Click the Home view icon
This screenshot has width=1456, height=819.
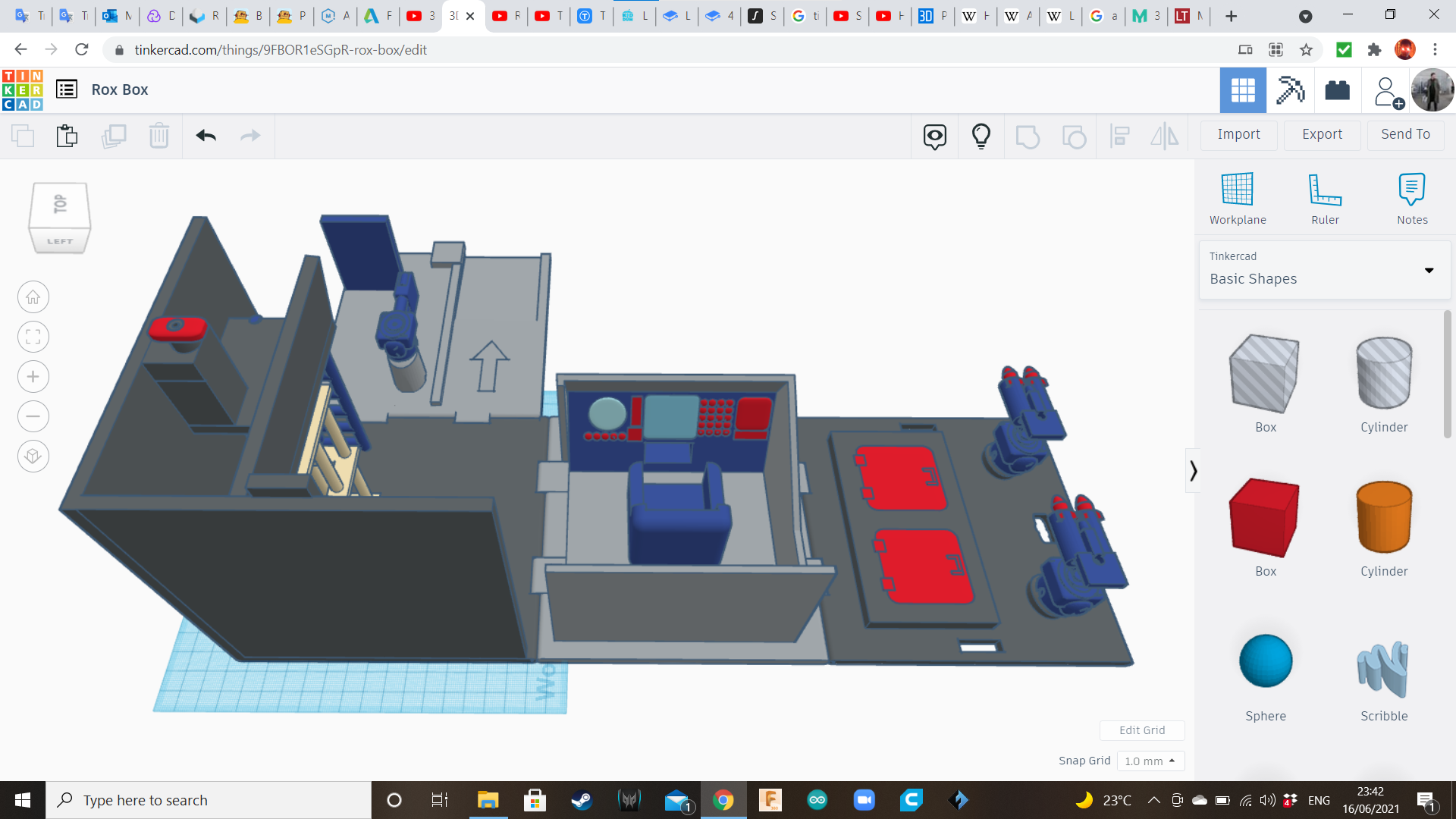(33, 297)
